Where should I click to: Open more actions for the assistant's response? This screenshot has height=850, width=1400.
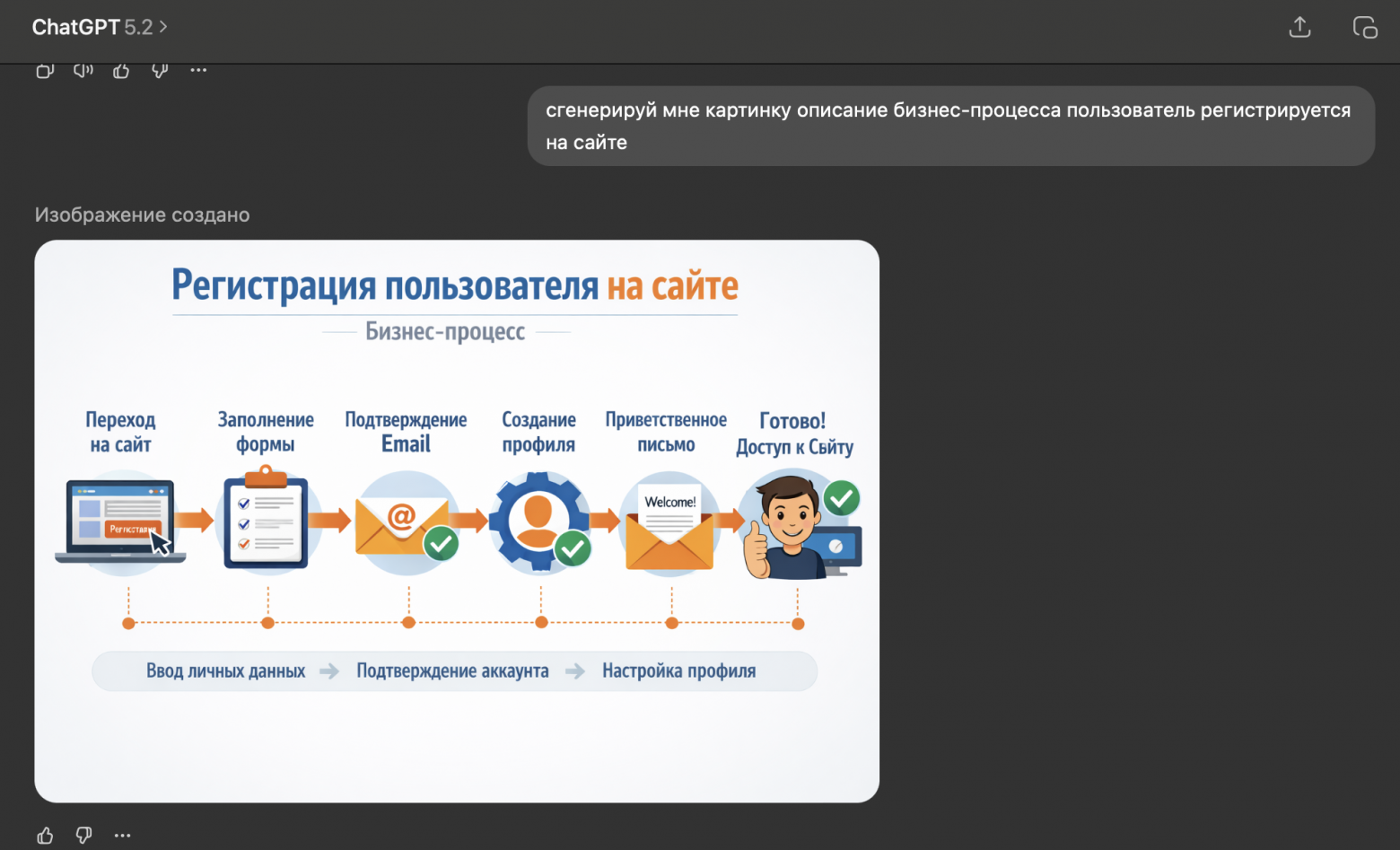tap(198, 70)
